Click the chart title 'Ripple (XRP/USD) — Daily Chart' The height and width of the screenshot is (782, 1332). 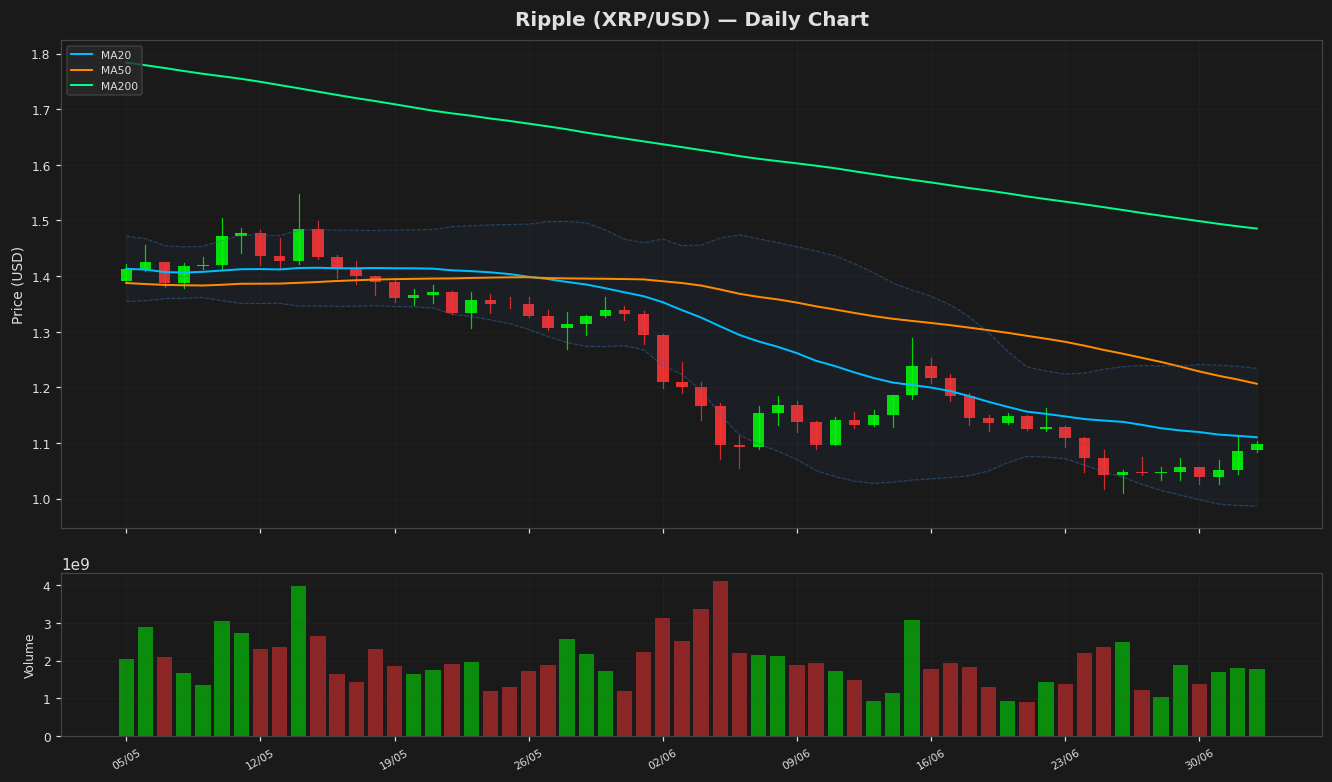[691, 20]
